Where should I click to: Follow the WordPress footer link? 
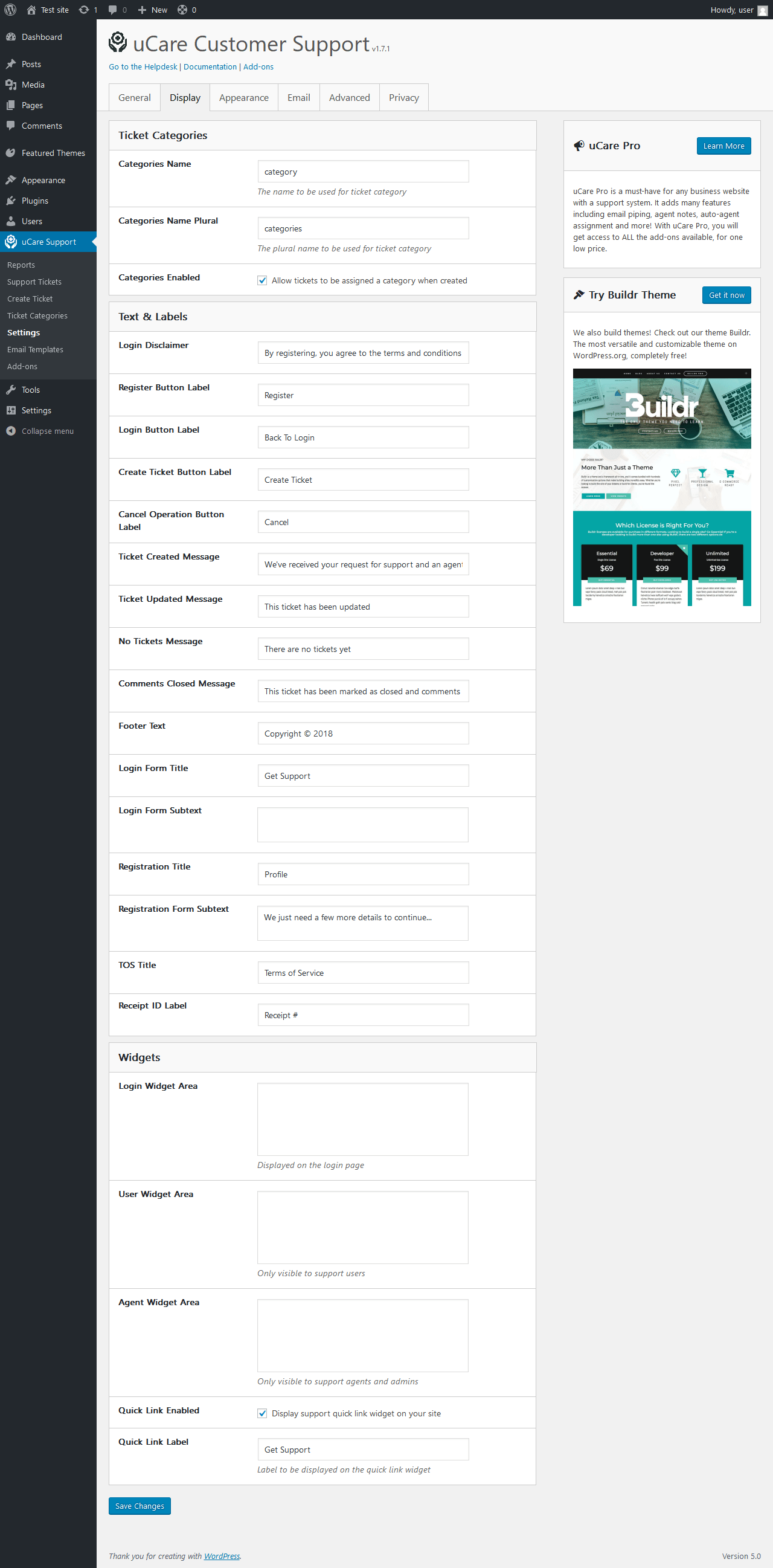[222, 1556]
